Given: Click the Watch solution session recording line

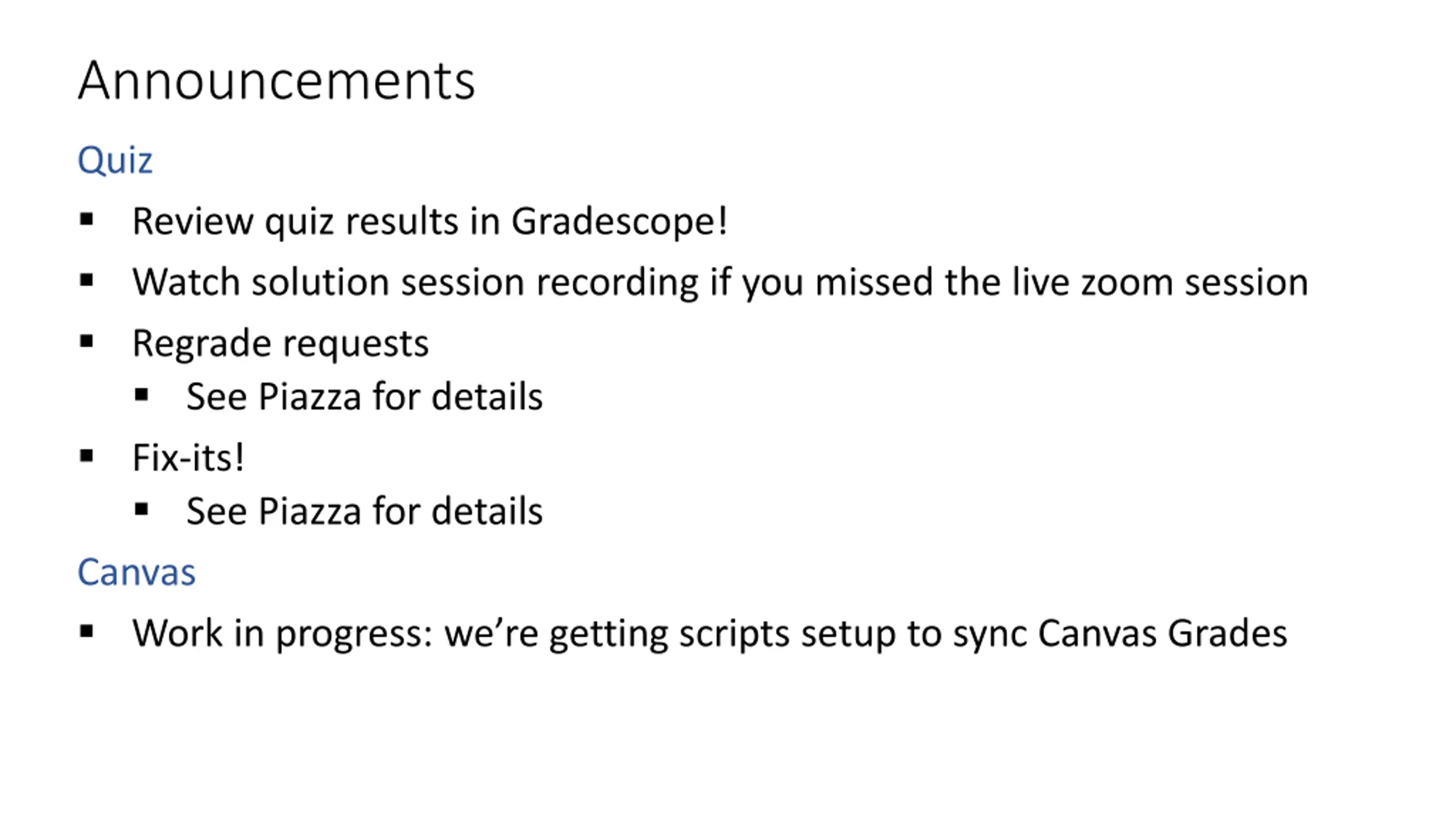Looking at the screenshot, I should [x=720, y=283].
